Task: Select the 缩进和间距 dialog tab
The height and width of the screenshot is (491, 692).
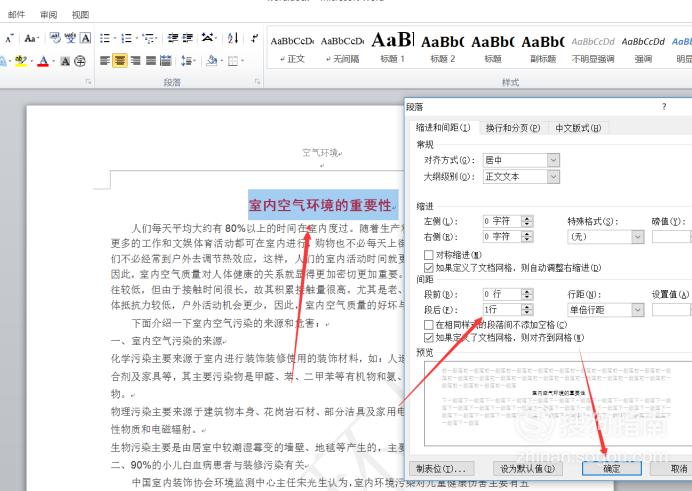Action: pos(443,127)
